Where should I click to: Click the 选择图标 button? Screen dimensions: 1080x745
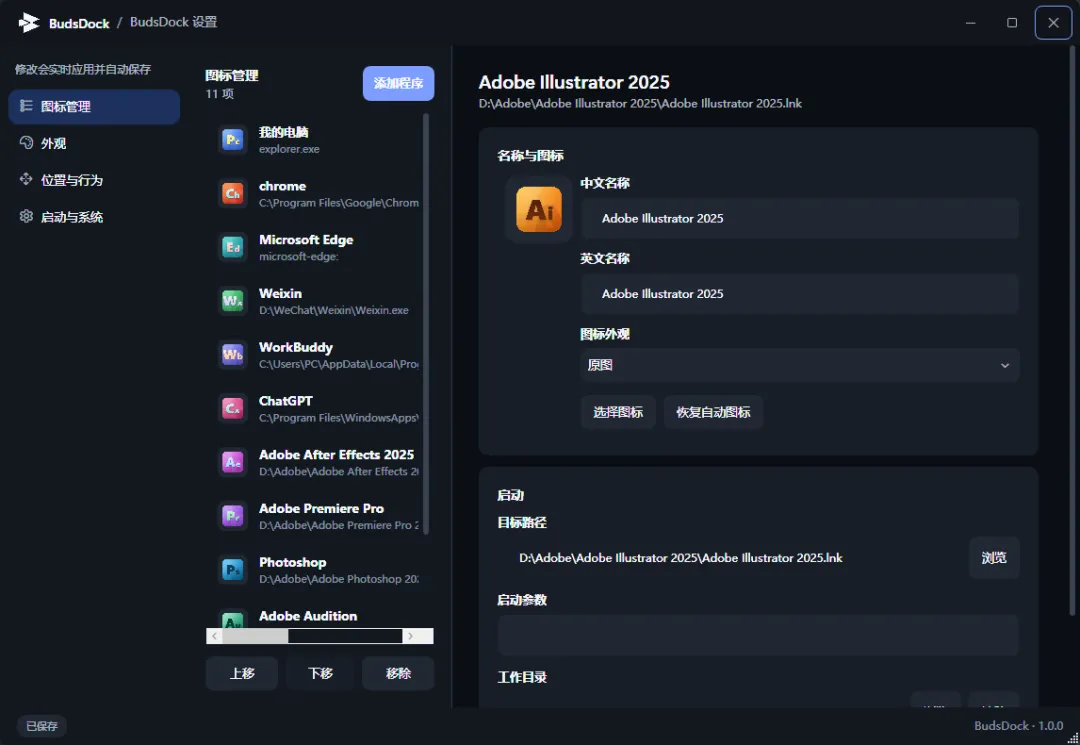click(618, 412)
